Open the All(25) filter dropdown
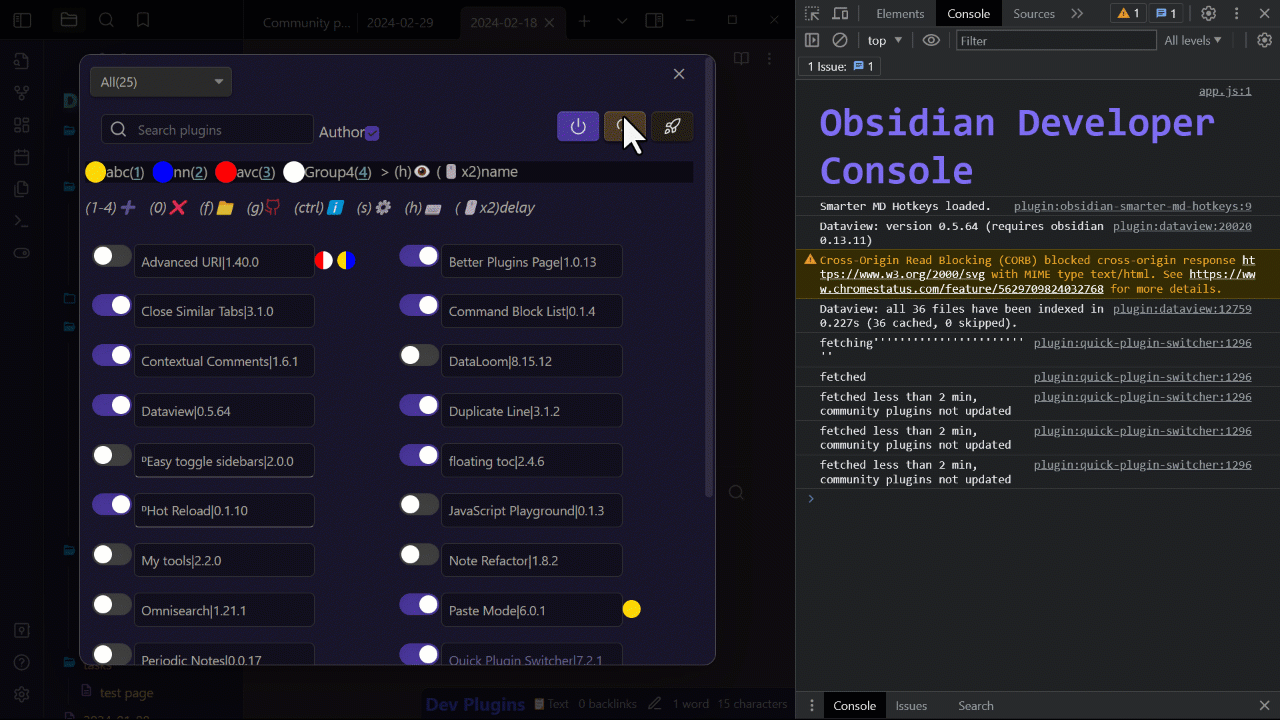1280x720 pixels. pyautogui.click(x=161, y=82)
